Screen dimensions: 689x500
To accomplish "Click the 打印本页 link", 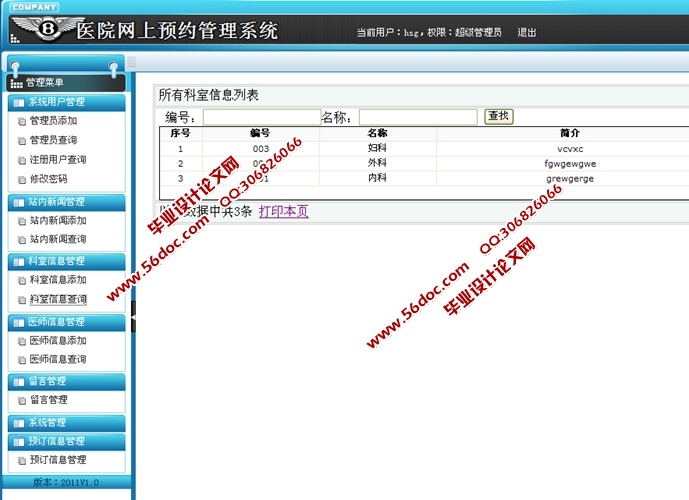I will click(284, 212).
